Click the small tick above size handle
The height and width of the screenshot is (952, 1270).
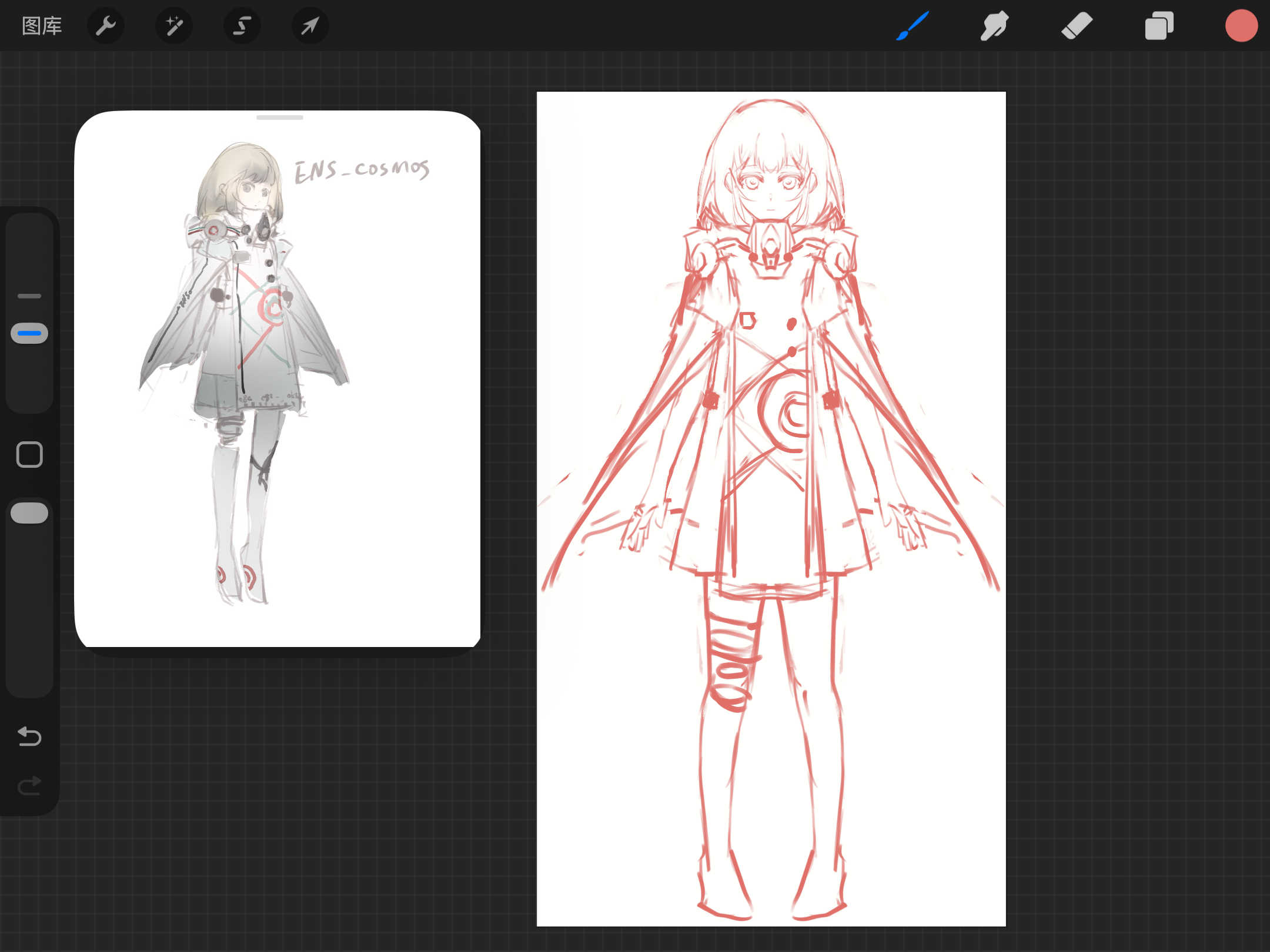pos(29,296)
